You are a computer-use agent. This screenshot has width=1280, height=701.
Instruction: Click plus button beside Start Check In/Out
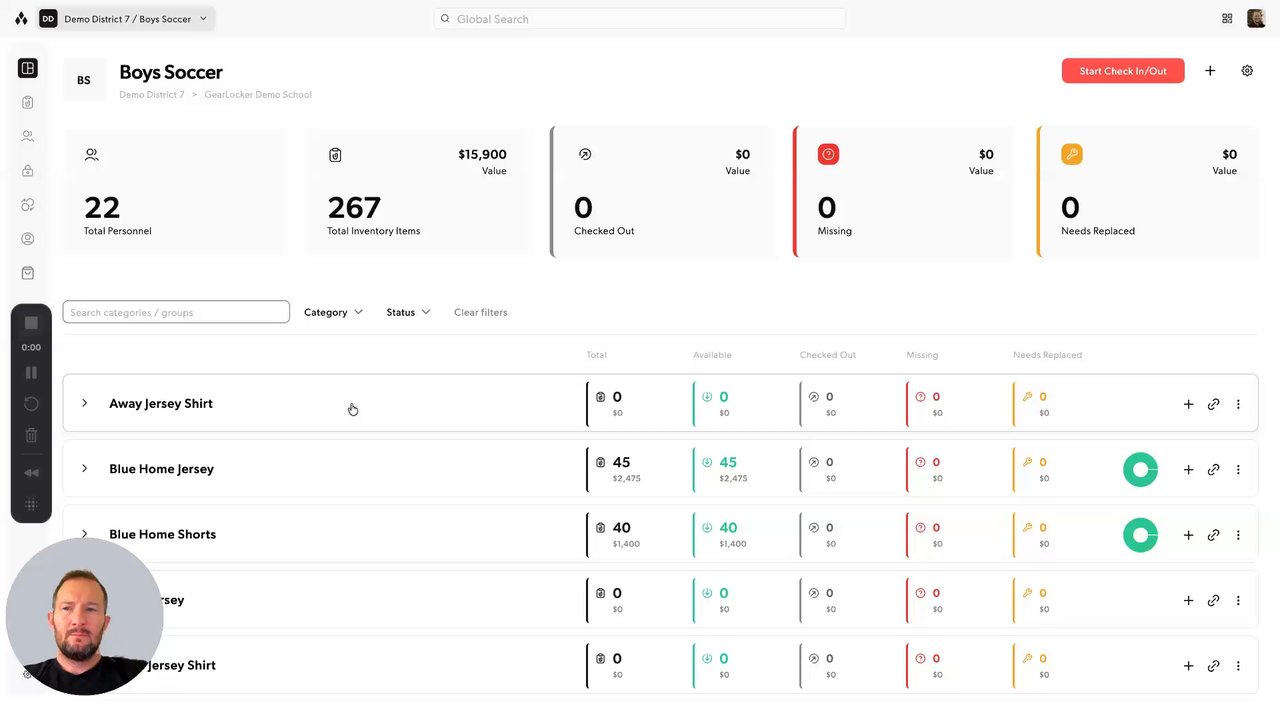click(1210, 71)
